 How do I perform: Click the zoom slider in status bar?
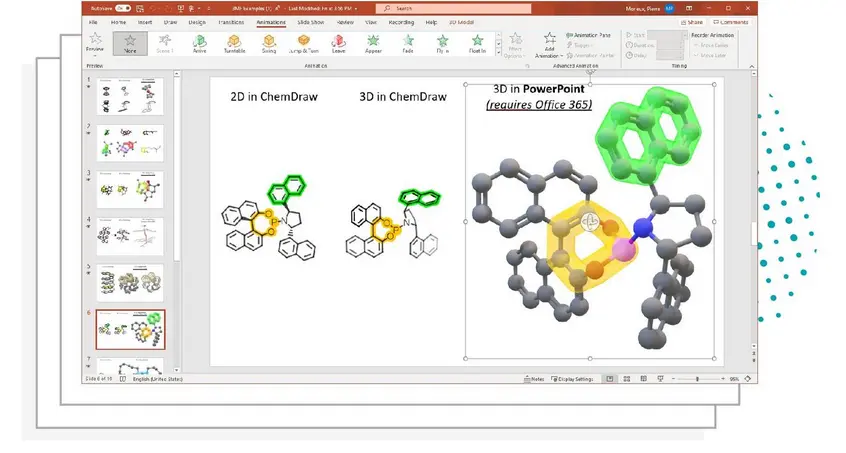tap(697, 380)
